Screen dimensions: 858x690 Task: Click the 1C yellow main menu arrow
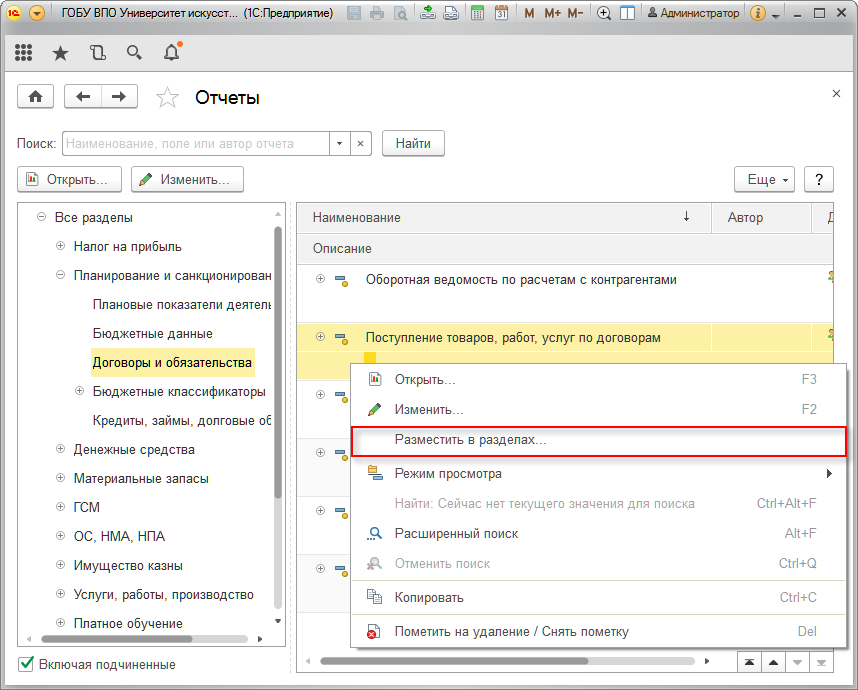pos(37,13)
